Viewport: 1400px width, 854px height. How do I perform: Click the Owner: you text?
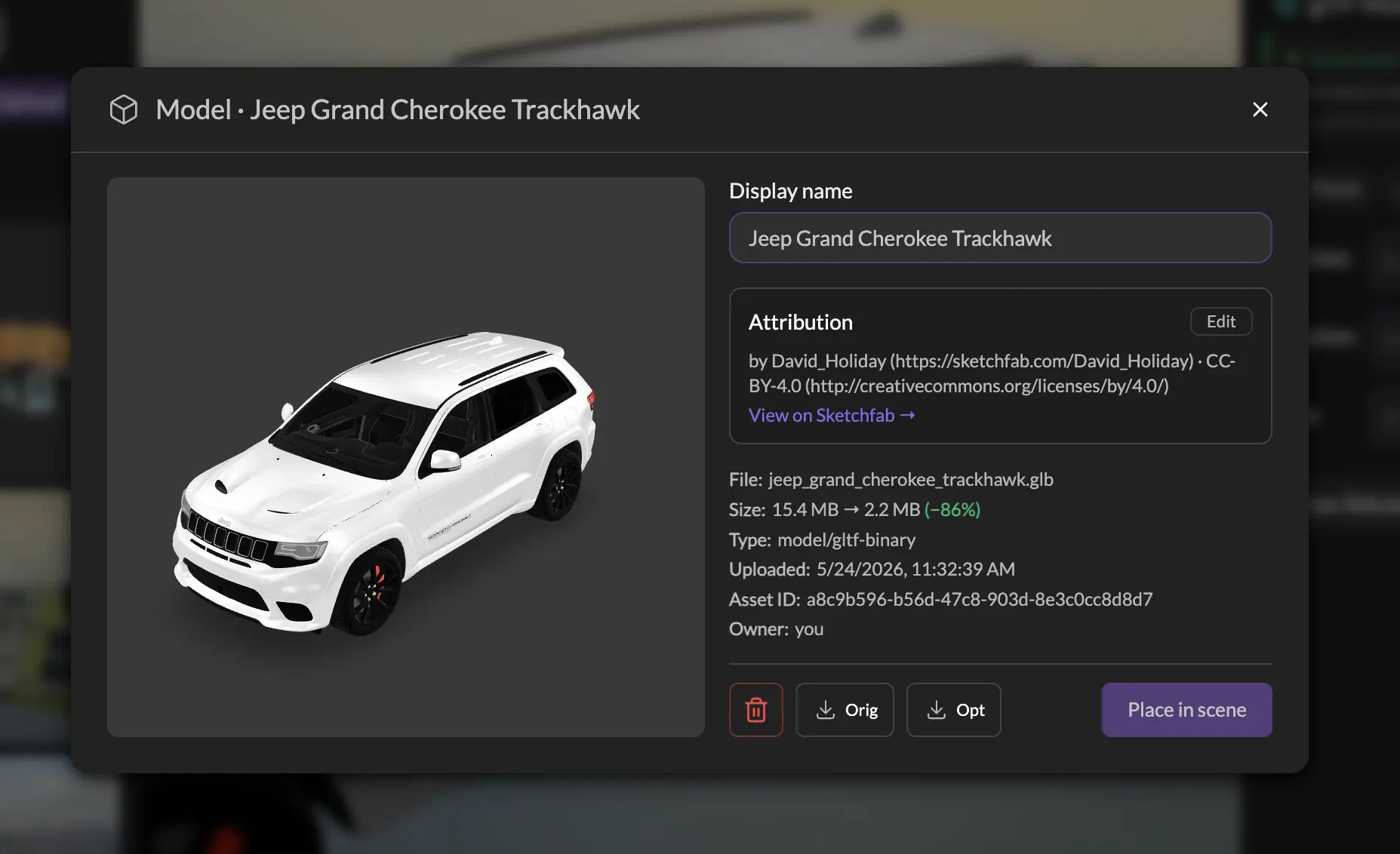(x=776, y=629)
